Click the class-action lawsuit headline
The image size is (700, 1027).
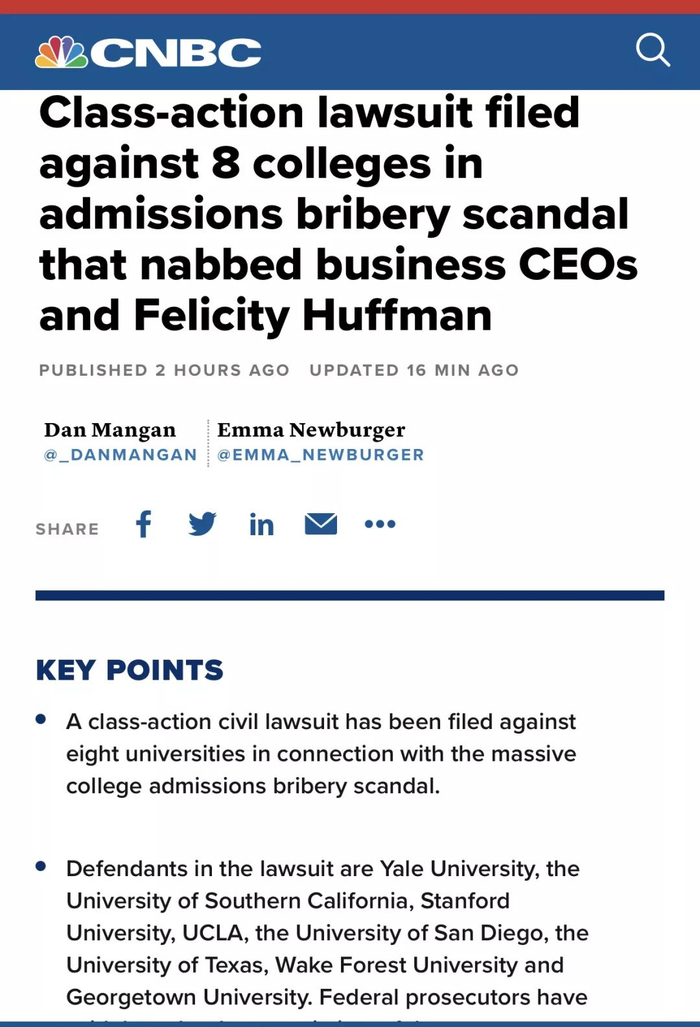tap(338, 214)
